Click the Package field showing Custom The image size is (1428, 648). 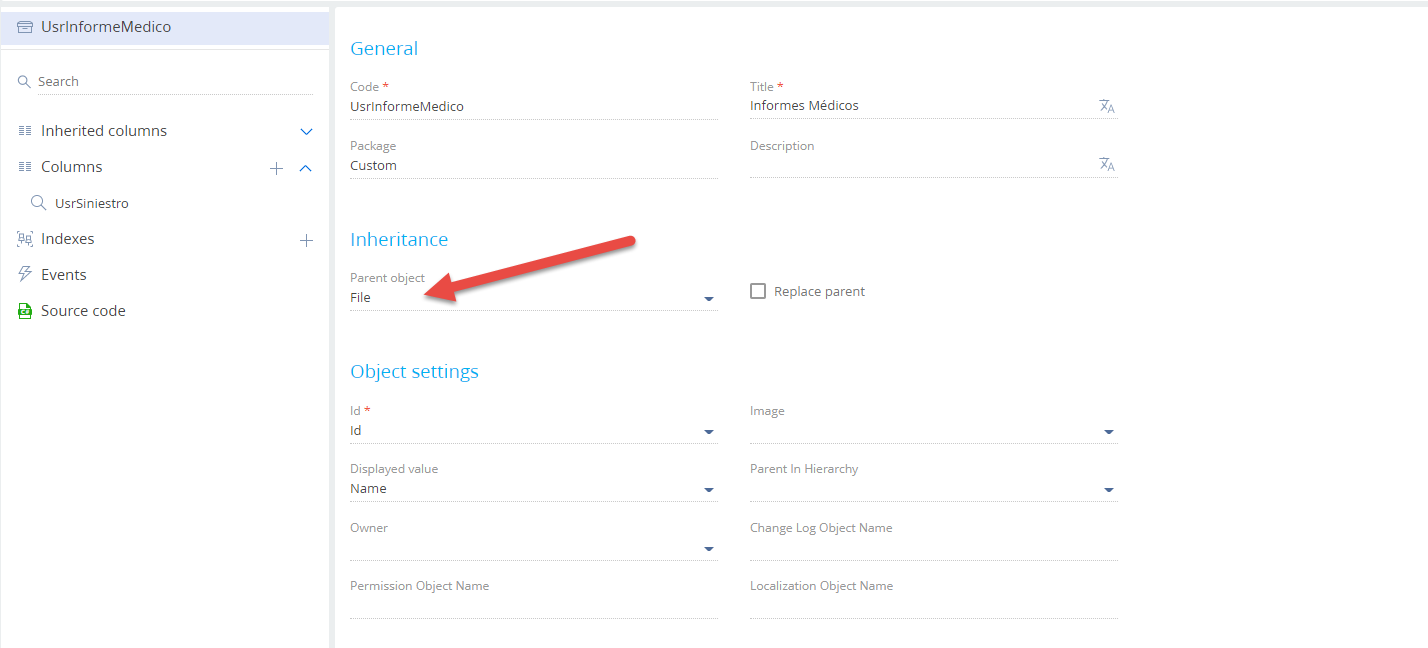(x=534, y=166)
